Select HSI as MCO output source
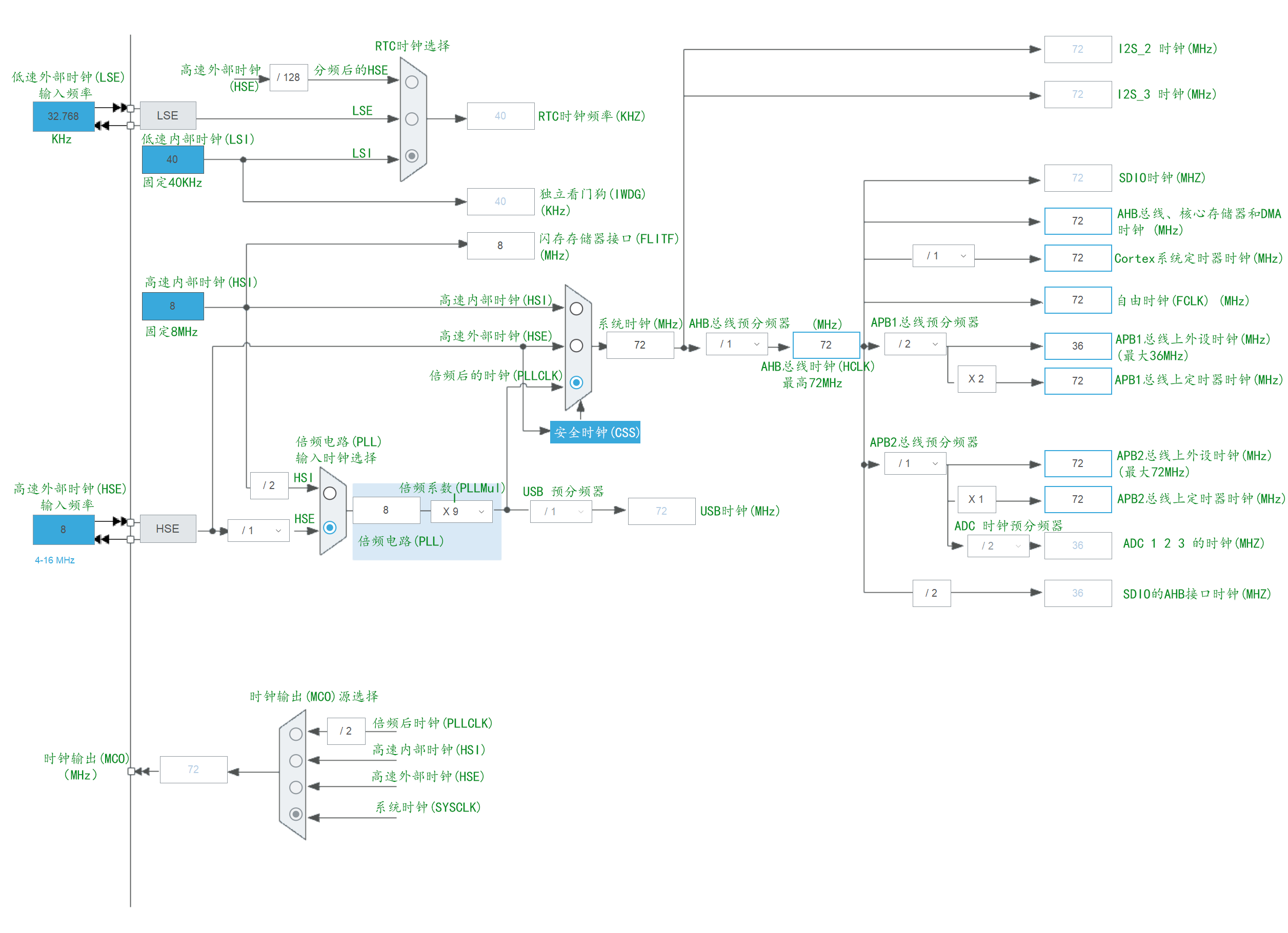Screen dimensions: 1288x933 coord(296,761)
